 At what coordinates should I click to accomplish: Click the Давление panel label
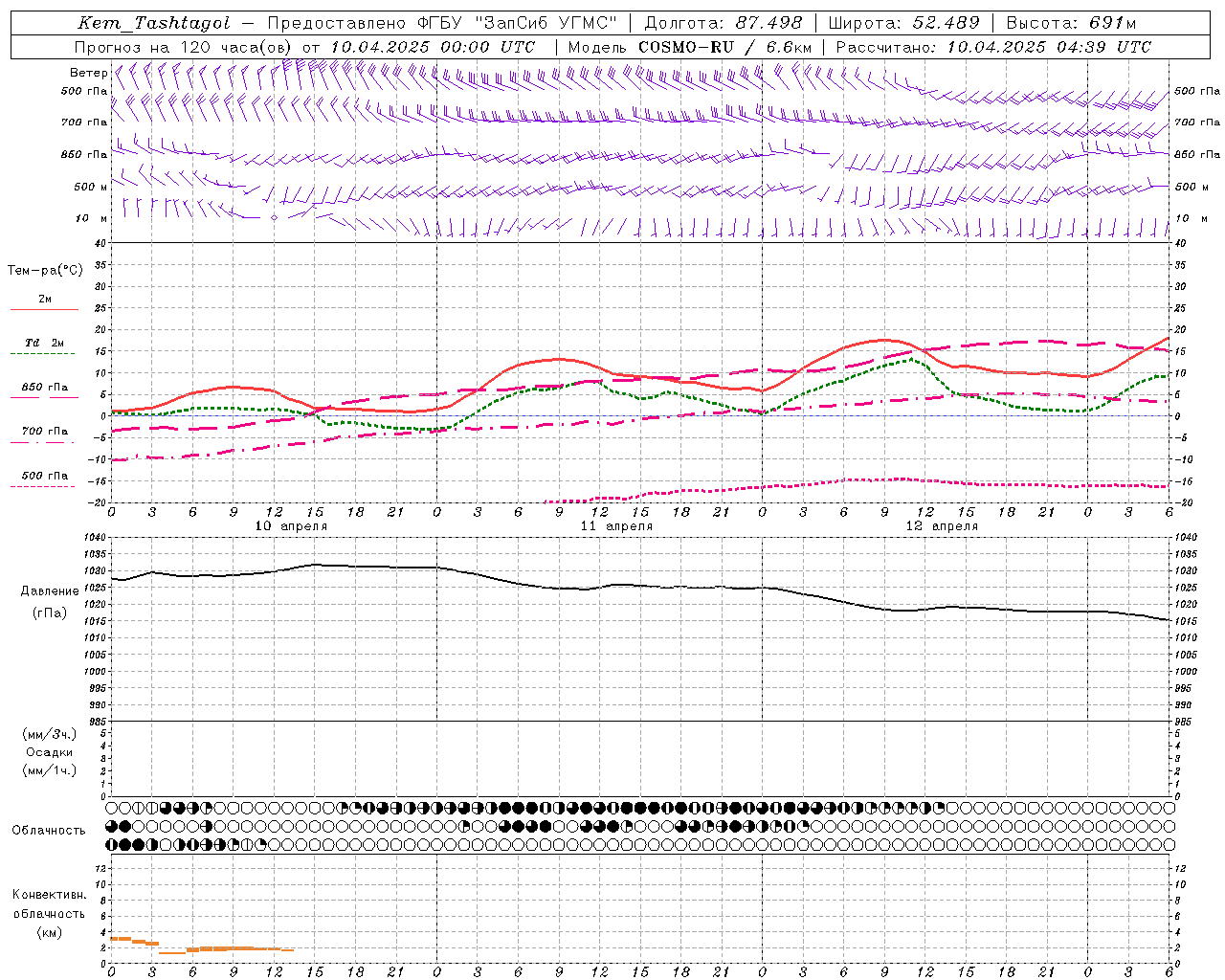[x=50, y=591]
